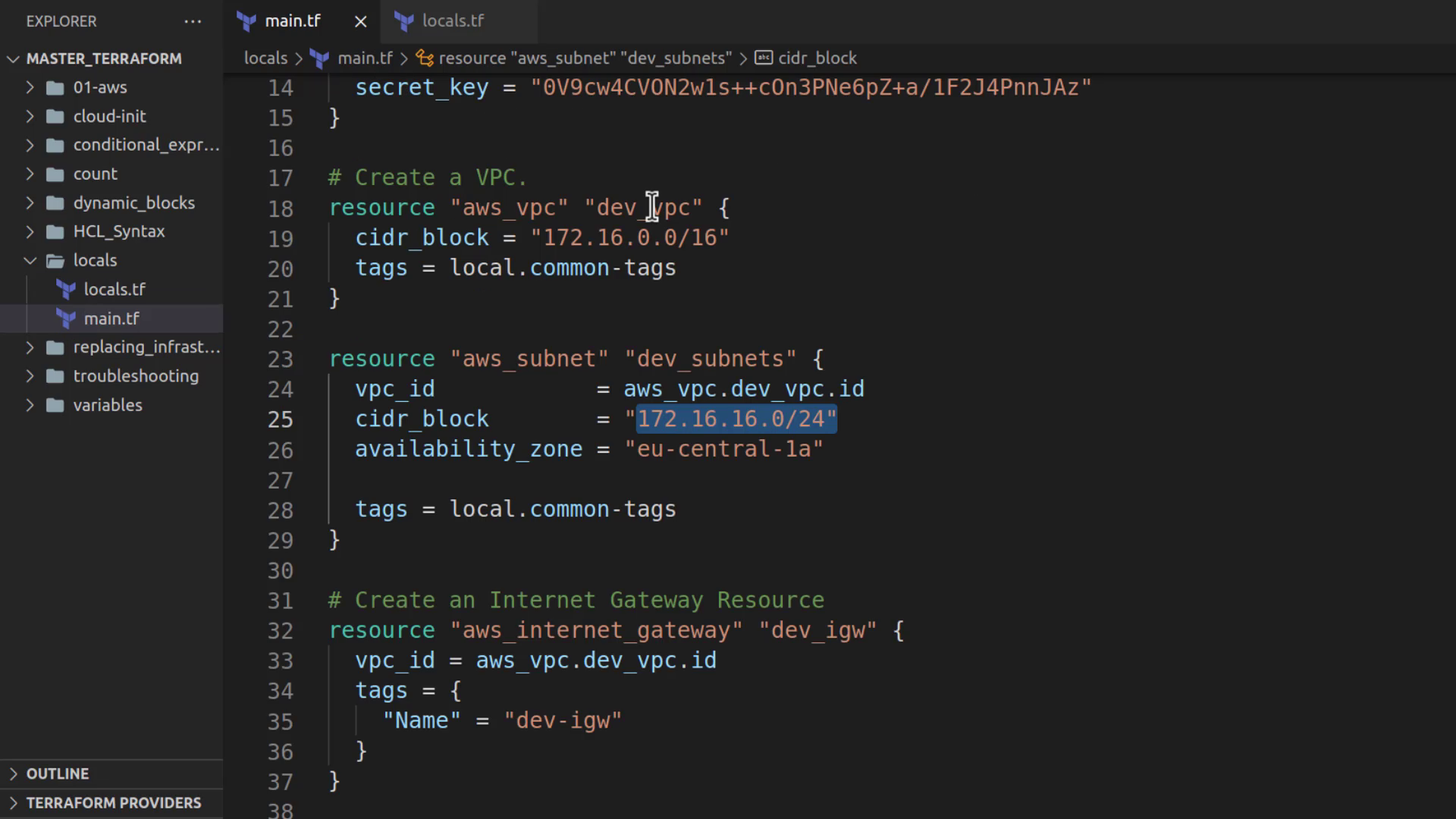Open locals.tf in the file tree
The width and height of the screenshot is (1456, 819).
(x=114, y=289)
